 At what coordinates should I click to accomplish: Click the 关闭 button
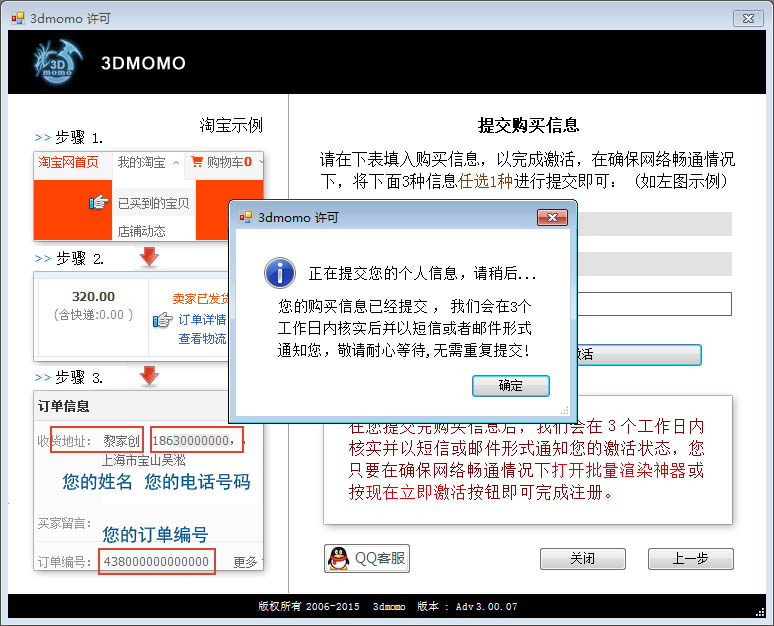pyautogui.click(x=582, y=559)
